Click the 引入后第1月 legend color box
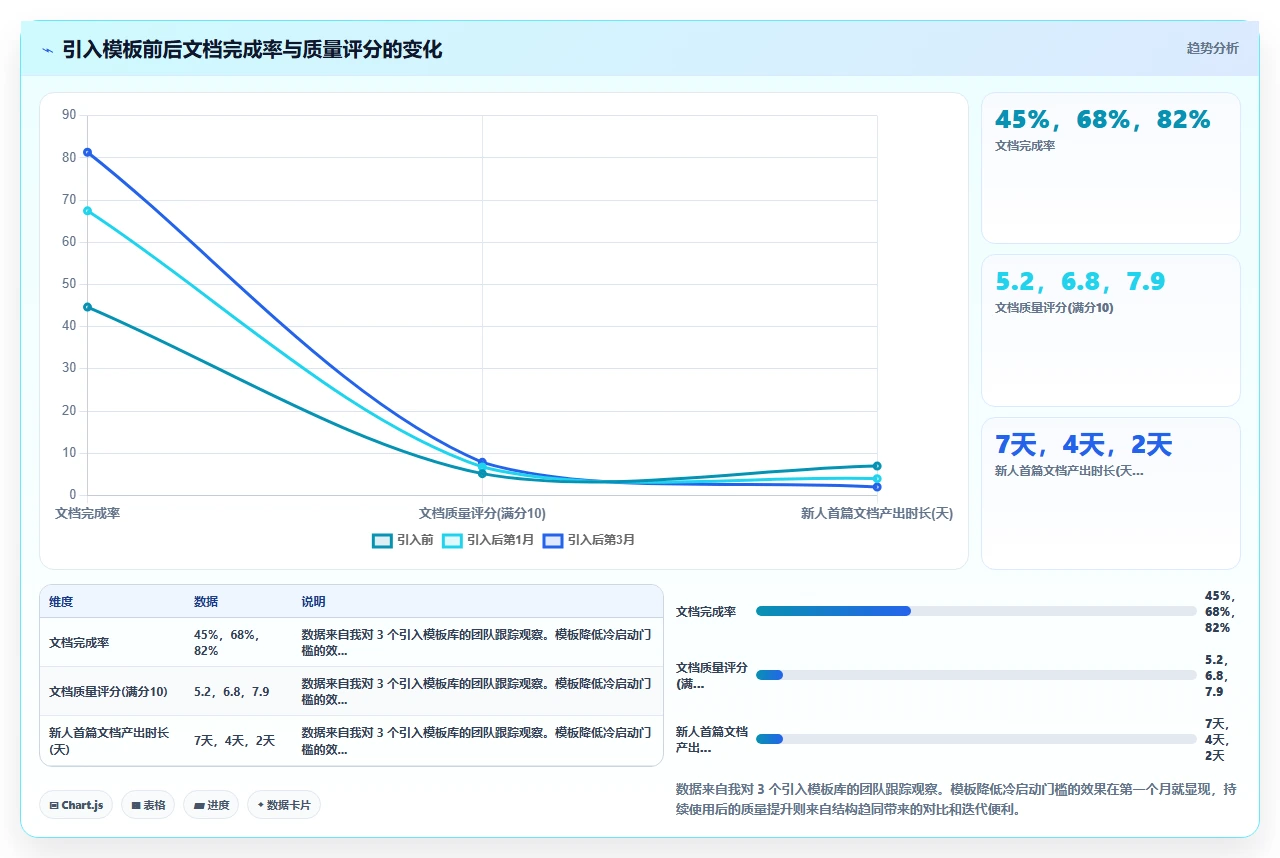 click(x=453, y=540)
